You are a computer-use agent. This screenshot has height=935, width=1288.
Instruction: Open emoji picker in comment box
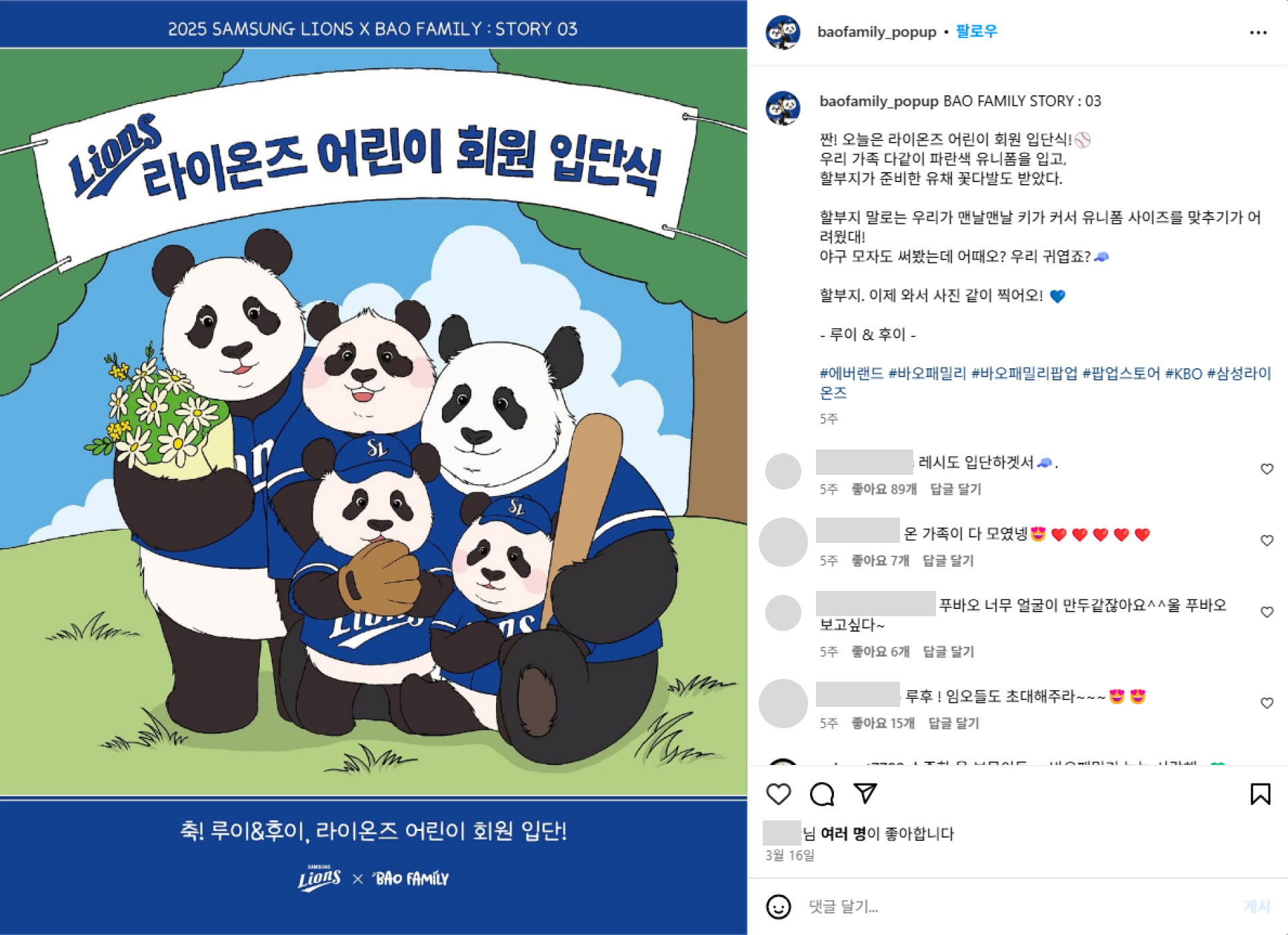pyautogui.click(x=779, y=907)
